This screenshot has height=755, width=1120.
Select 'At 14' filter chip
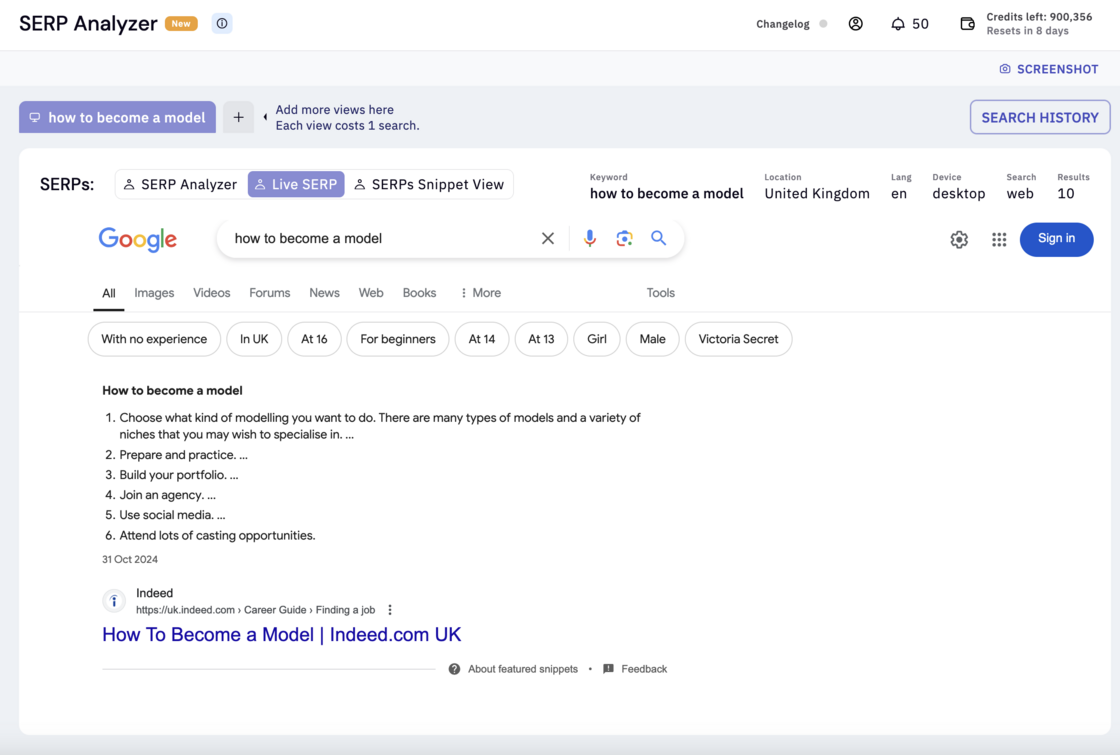(481, 339)
